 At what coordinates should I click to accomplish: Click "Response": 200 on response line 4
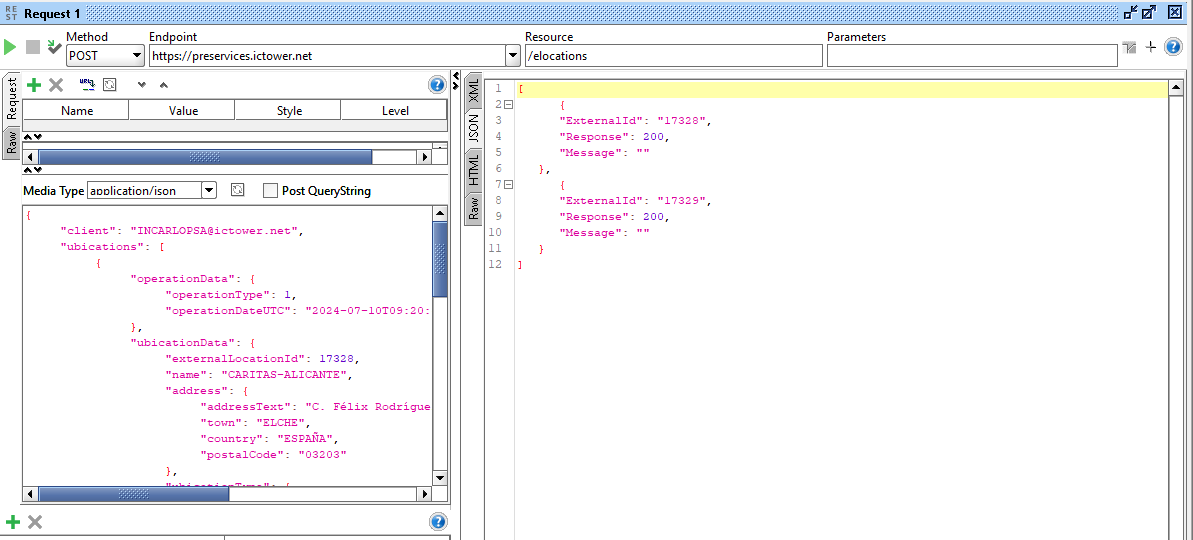614,136
